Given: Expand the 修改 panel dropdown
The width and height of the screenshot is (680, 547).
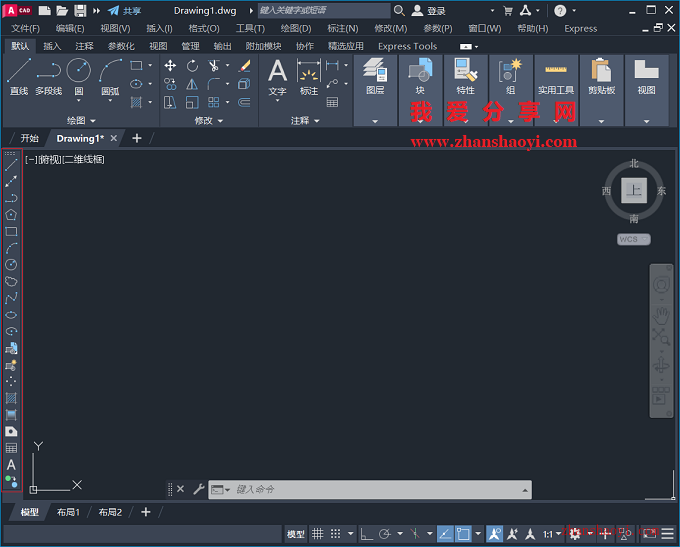Looking at the screenshot, I should pos(209,121).
